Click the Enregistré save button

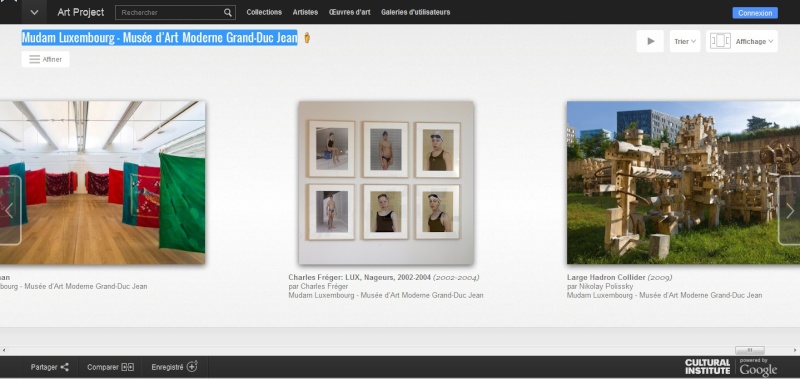pyautogui.click(x=174, y=367)
